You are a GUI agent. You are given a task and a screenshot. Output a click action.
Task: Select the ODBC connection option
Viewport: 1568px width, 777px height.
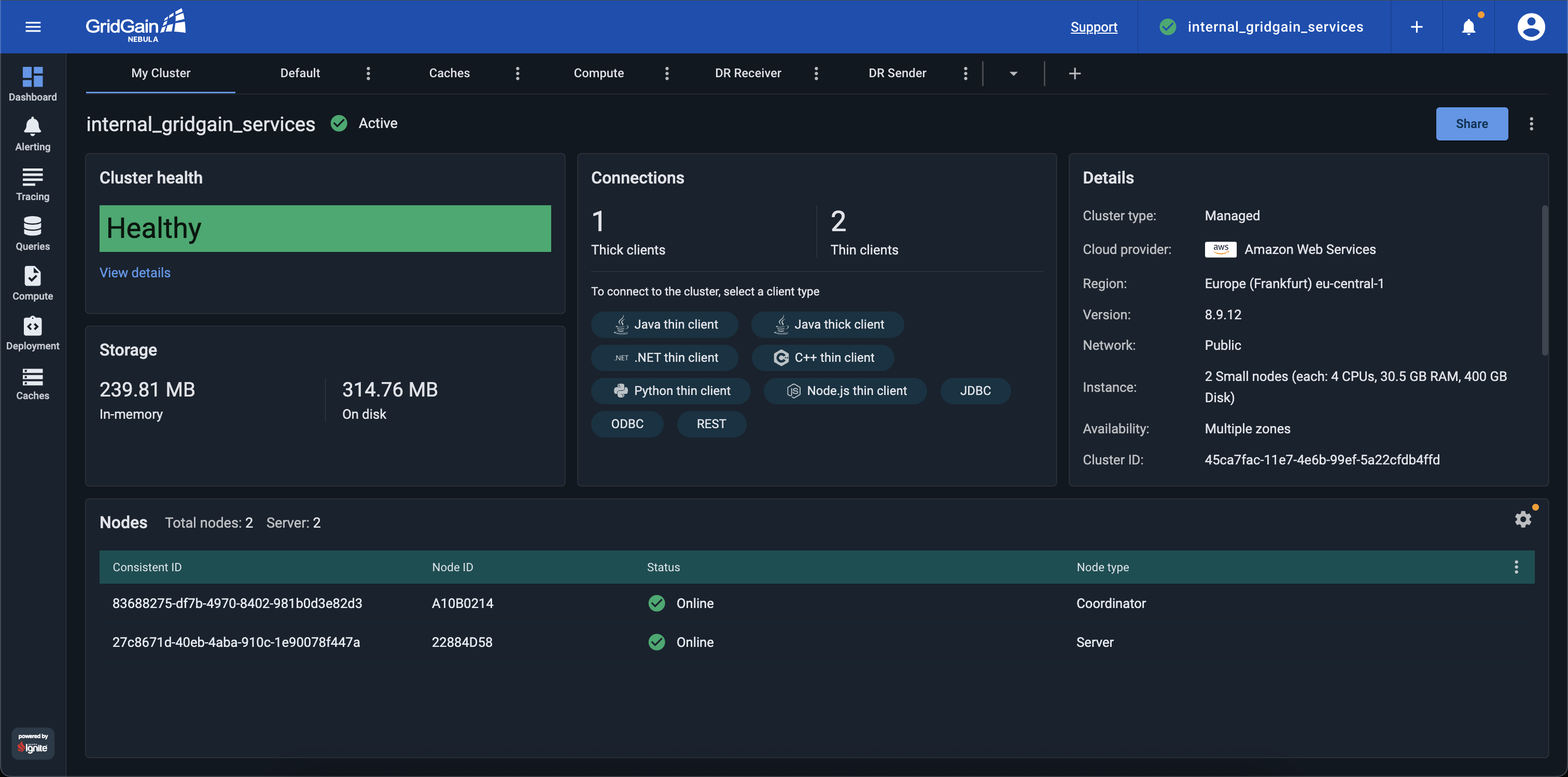[627, 424]
